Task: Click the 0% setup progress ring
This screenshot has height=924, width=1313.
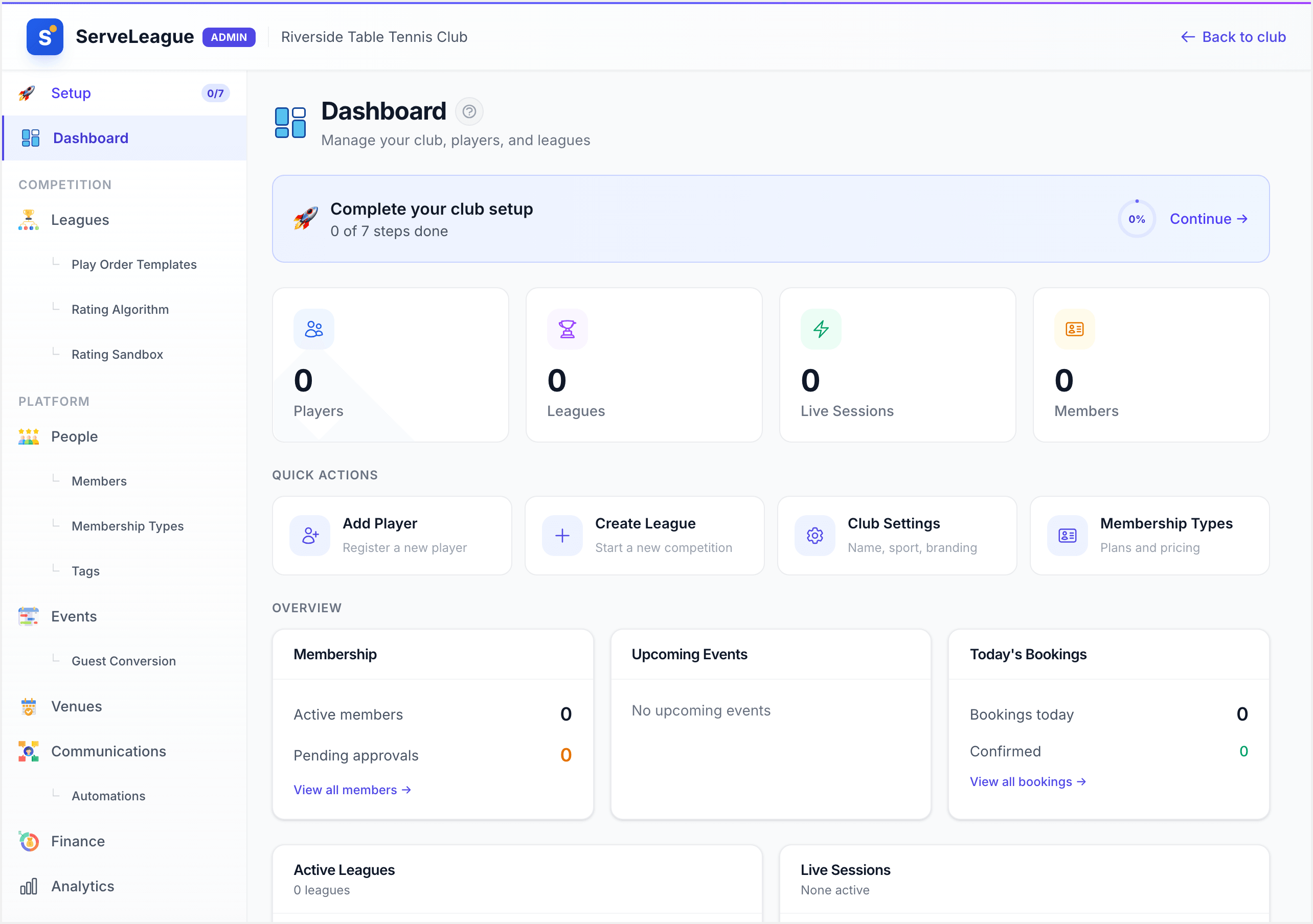Action: [1137, 219]
